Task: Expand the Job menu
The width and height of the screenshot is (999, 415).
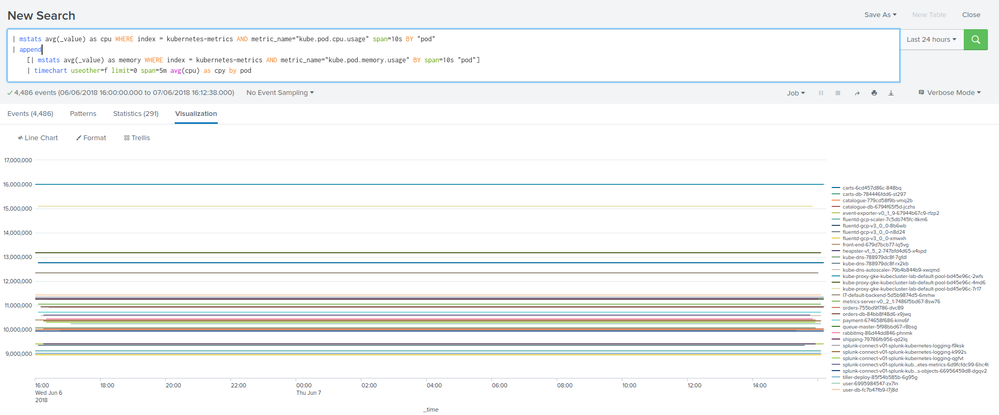Action: pos(796,93)
